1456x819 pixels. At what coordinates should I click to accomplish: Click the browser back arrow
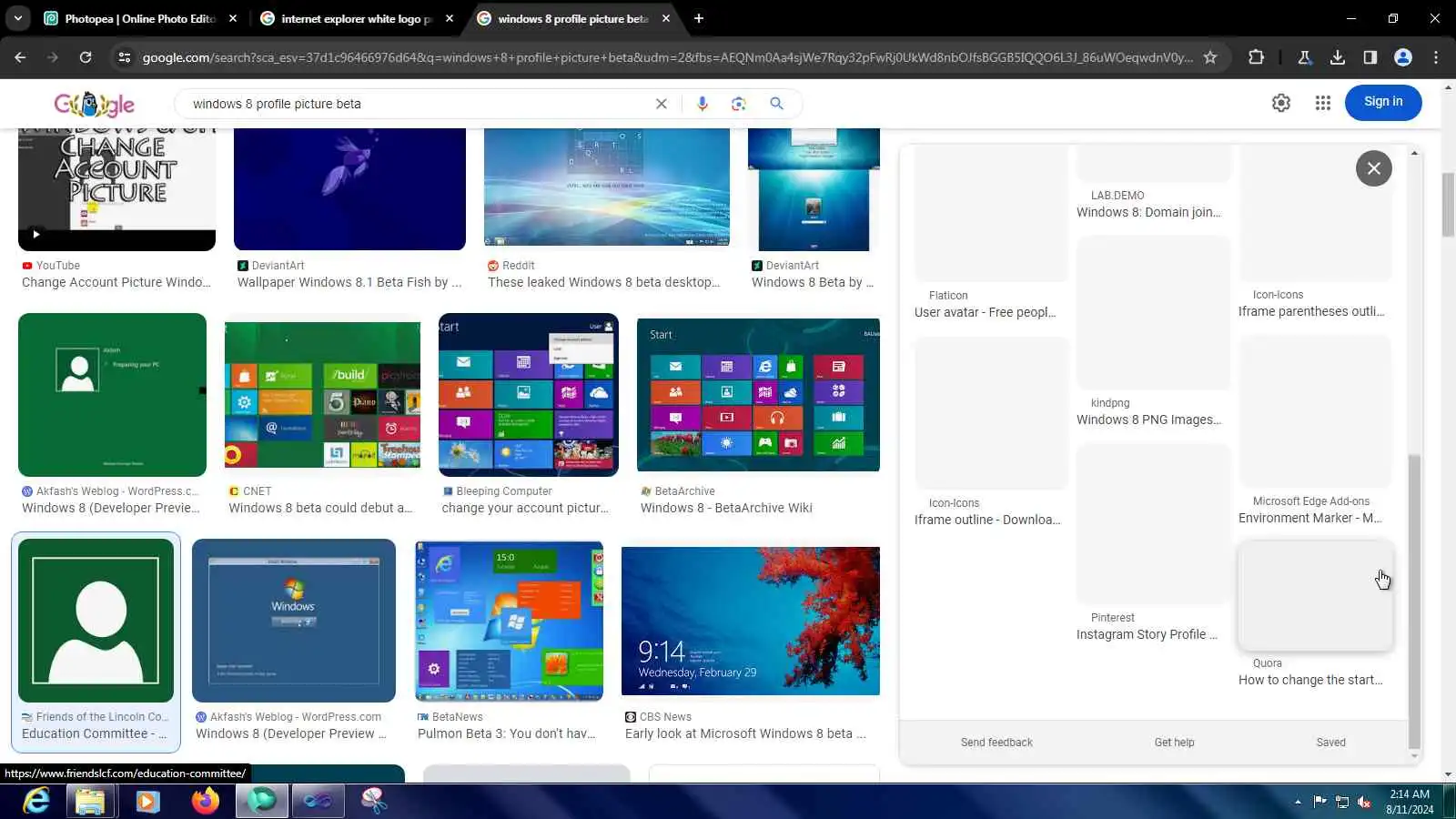click(20, 57)
